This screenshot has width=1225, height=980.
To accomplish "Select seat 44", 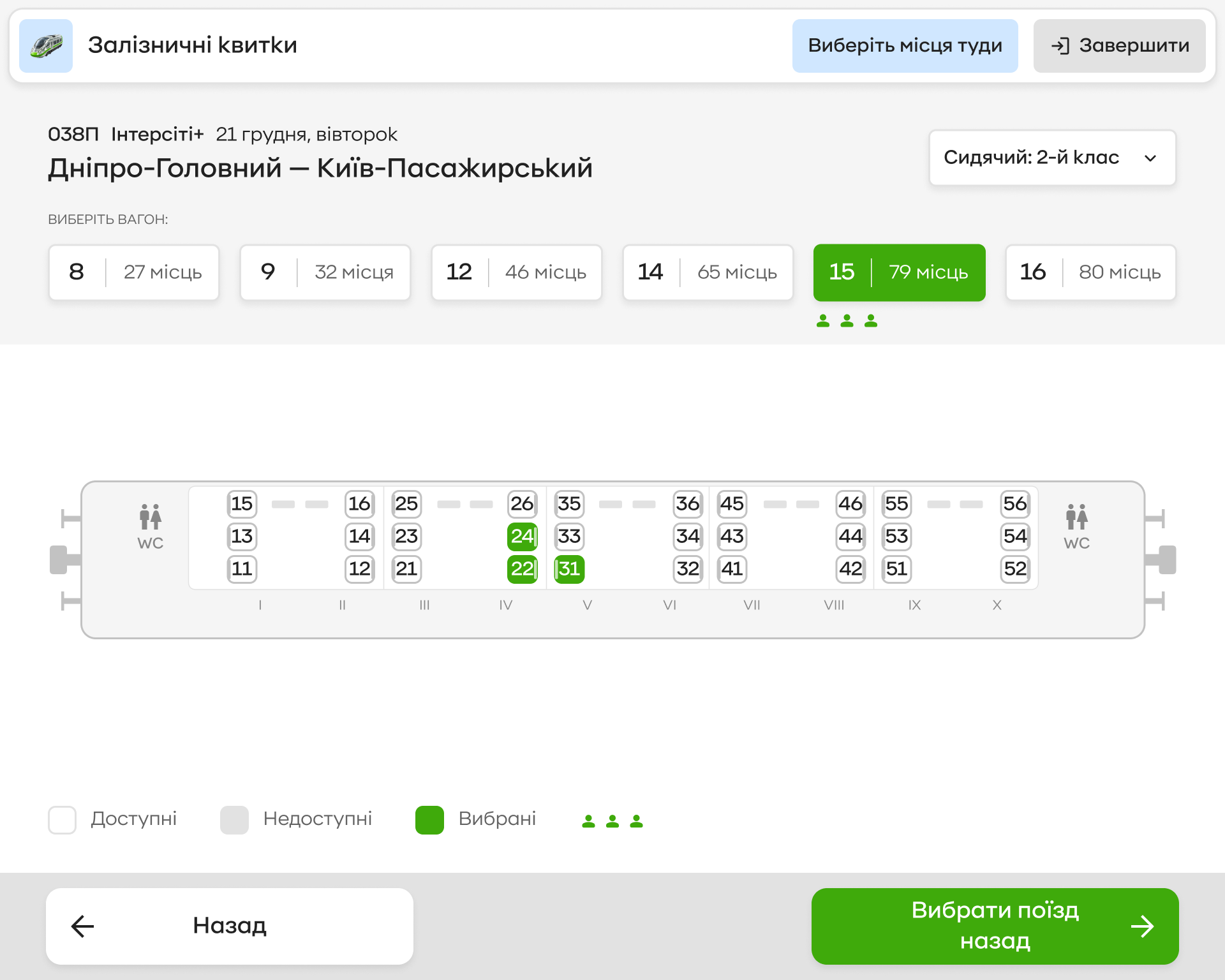I will click(851, 537).
